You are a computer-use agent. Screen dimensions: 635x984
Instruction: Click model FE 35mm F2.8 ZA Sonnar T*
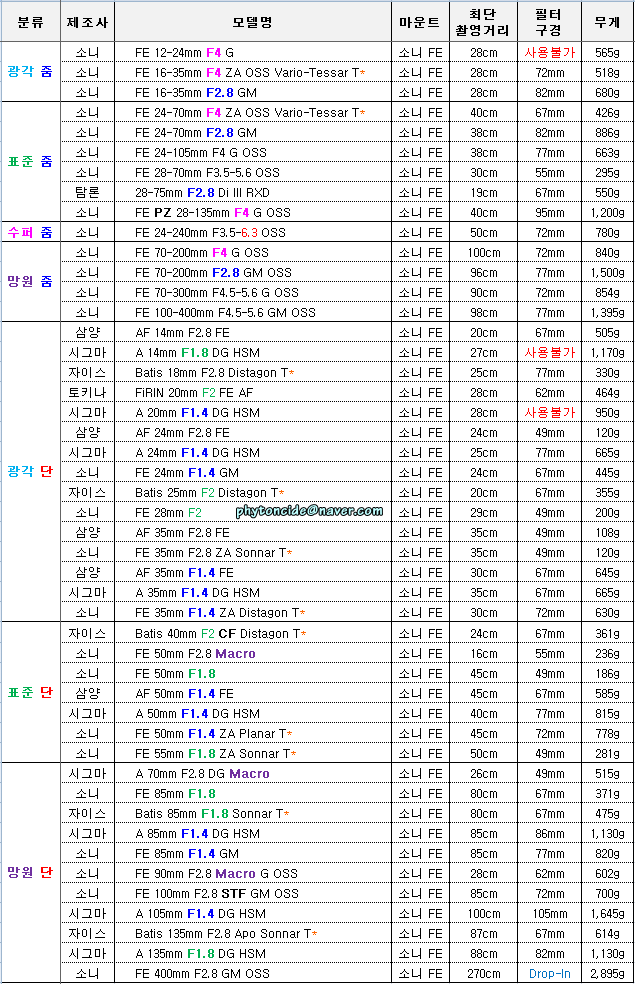pyautogui.click(x=214, y=554)
